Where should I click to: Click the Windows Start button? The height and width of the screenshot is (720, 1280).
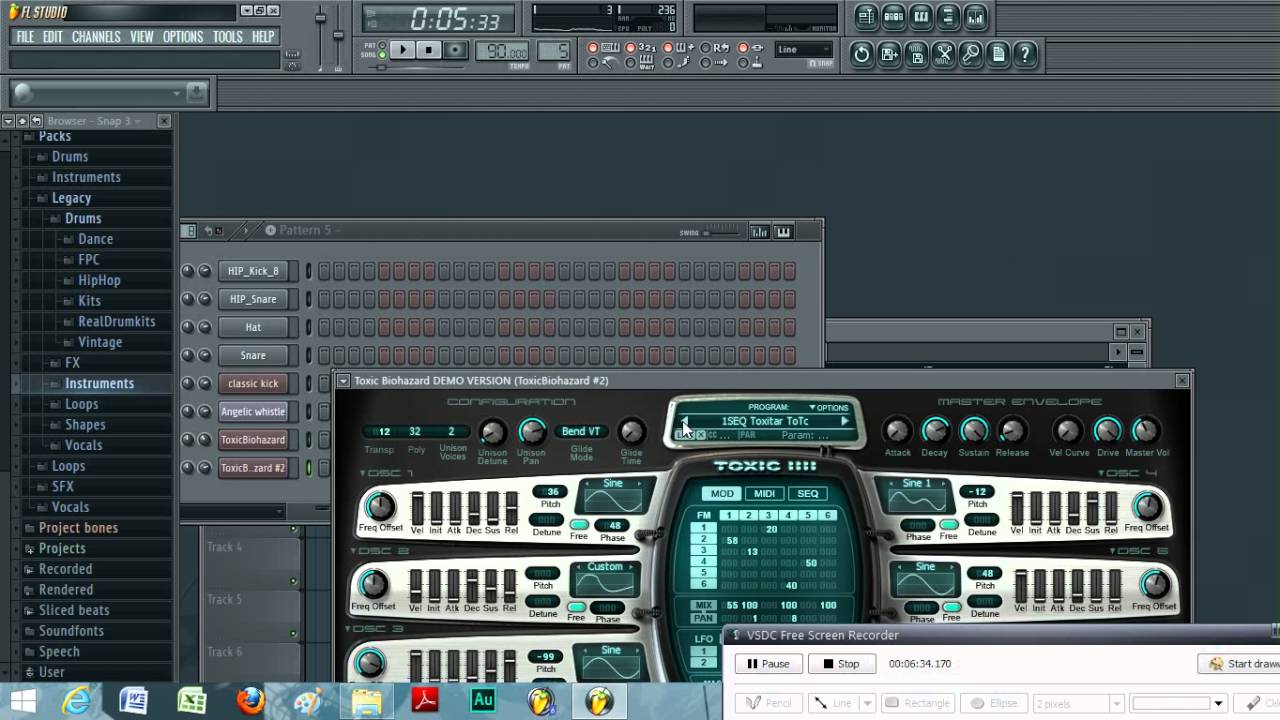coord(22,700)
